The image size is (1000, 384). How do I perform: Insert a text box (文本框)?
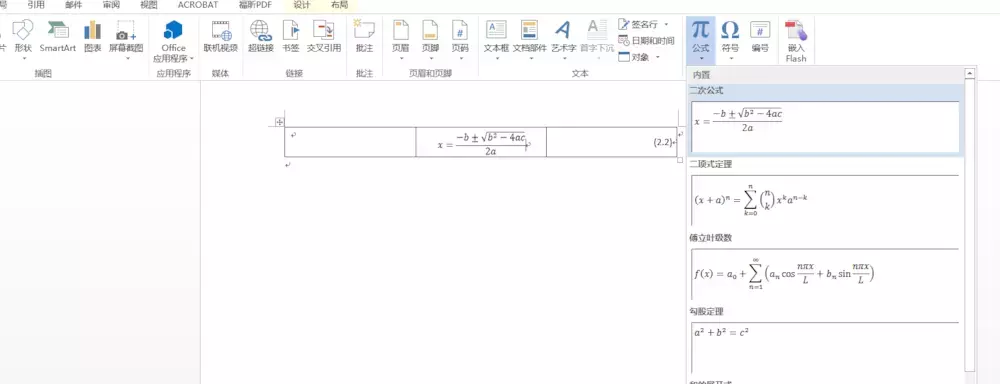496,36
